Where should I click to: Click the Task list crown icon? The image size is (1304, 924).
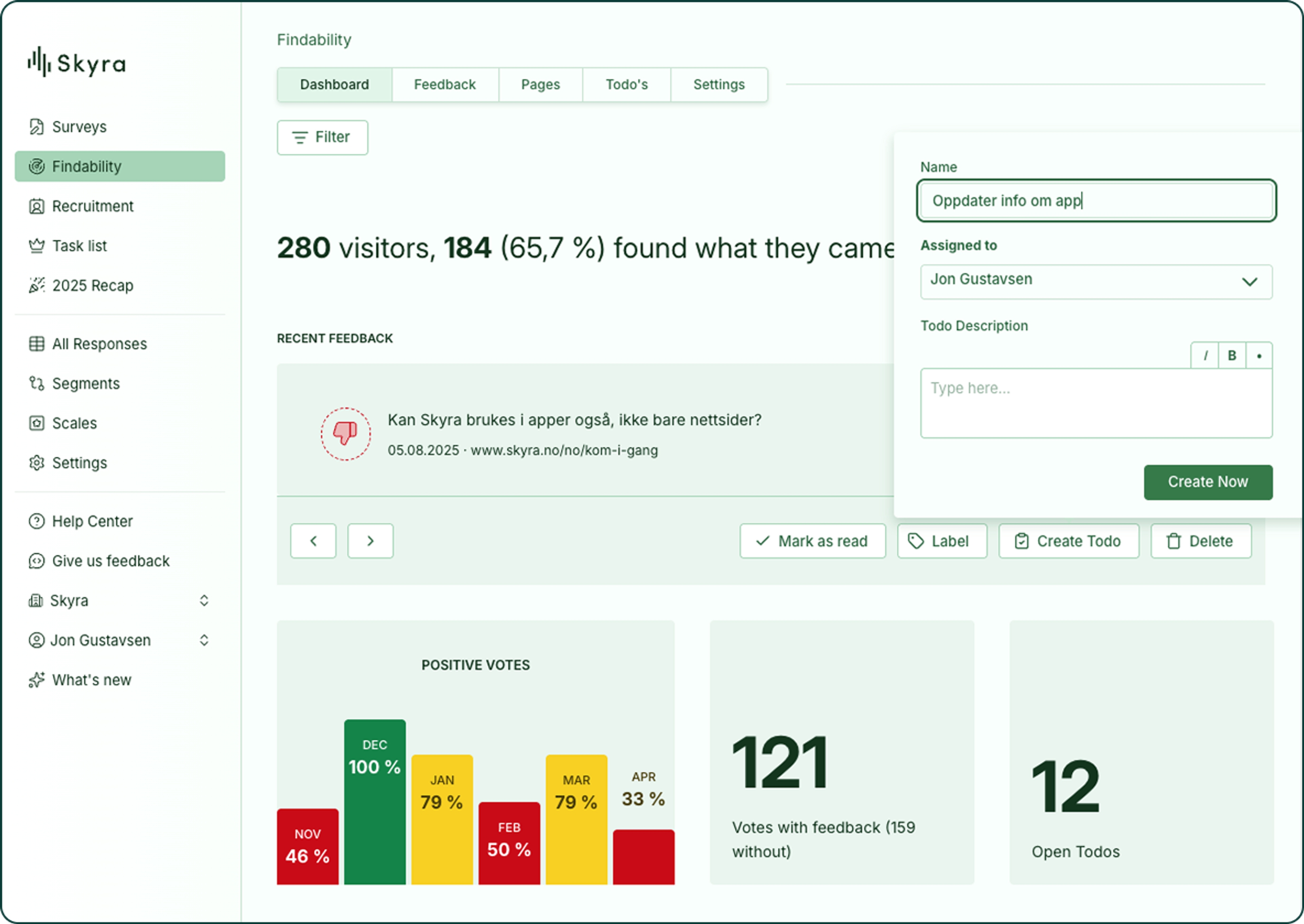click(x=36, y=246)
